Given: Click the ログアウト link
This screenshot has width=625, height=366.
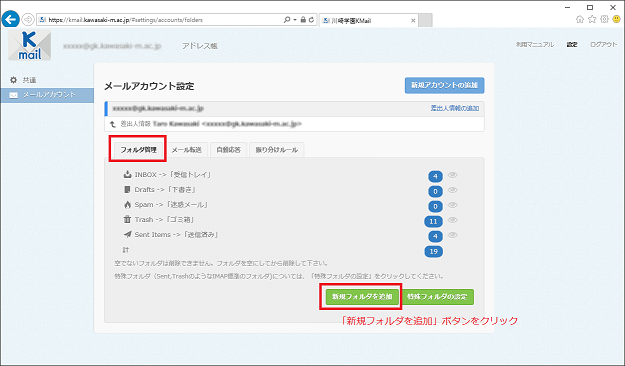Looking at the screenshot, I should (x=603, y=45).
